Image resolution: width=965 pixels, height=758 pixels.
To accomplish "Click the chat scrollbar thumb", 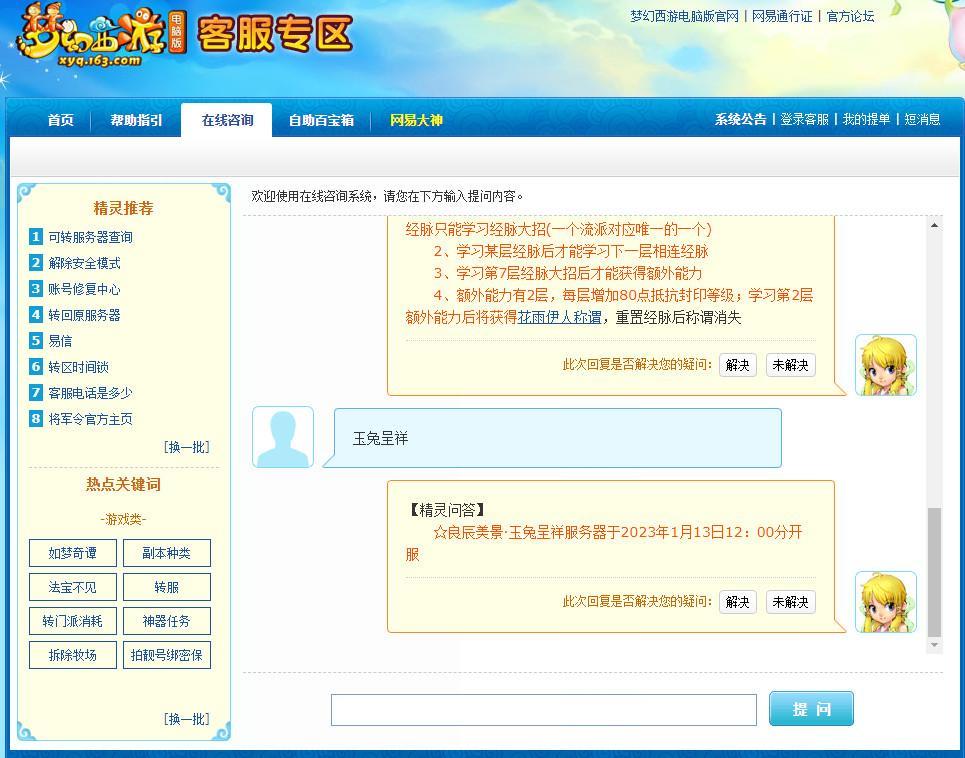I will tap(934, 572).
